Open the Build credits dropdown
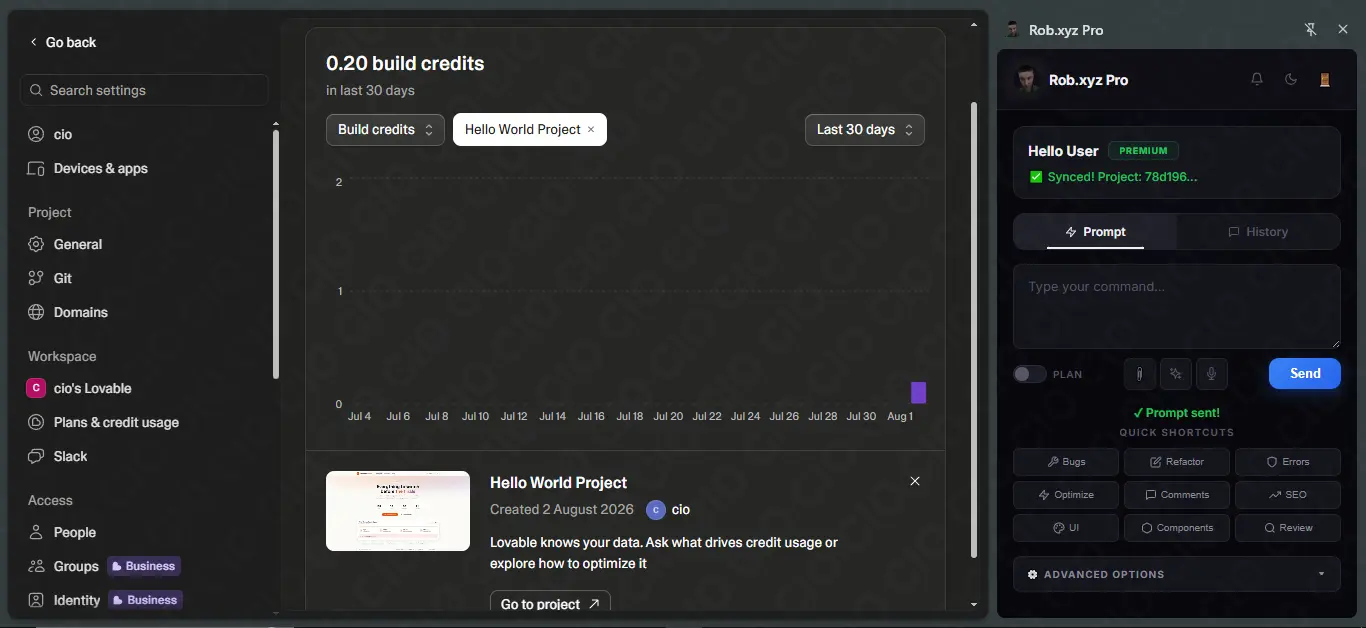This screenshot has height=628, width=1366. [x=385, y=130]
